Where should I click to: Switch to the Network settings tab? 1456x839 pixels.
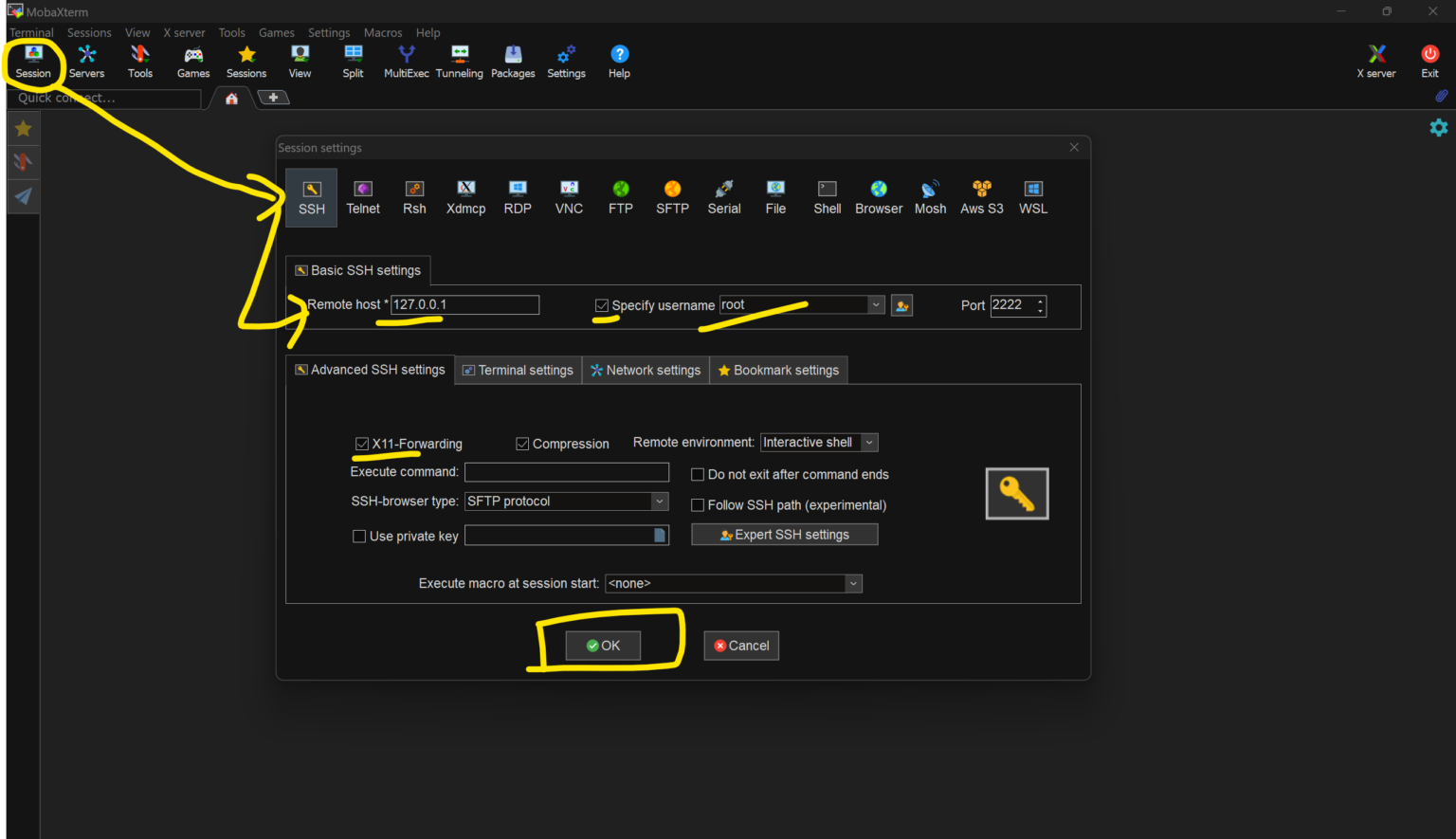pos(646,370)
